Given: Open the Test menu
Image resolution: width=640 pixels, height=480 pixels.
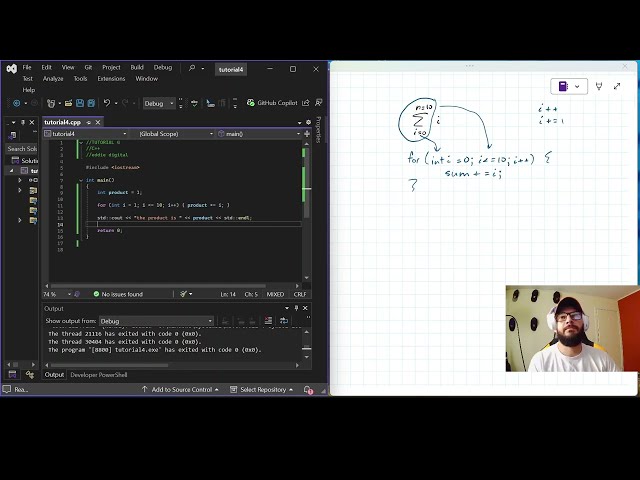Looking at the screenshot, I should (x=27, y=78).
